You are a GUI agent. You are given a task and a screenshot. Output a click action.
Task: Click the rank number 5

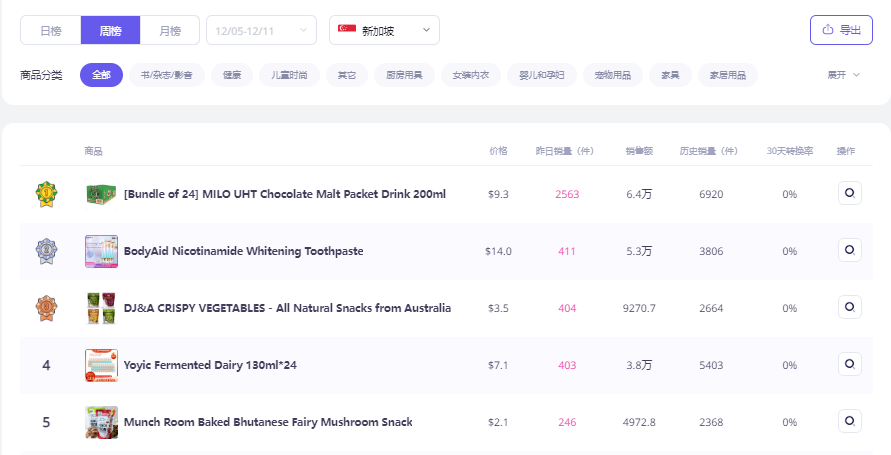(x=46, y=422)
